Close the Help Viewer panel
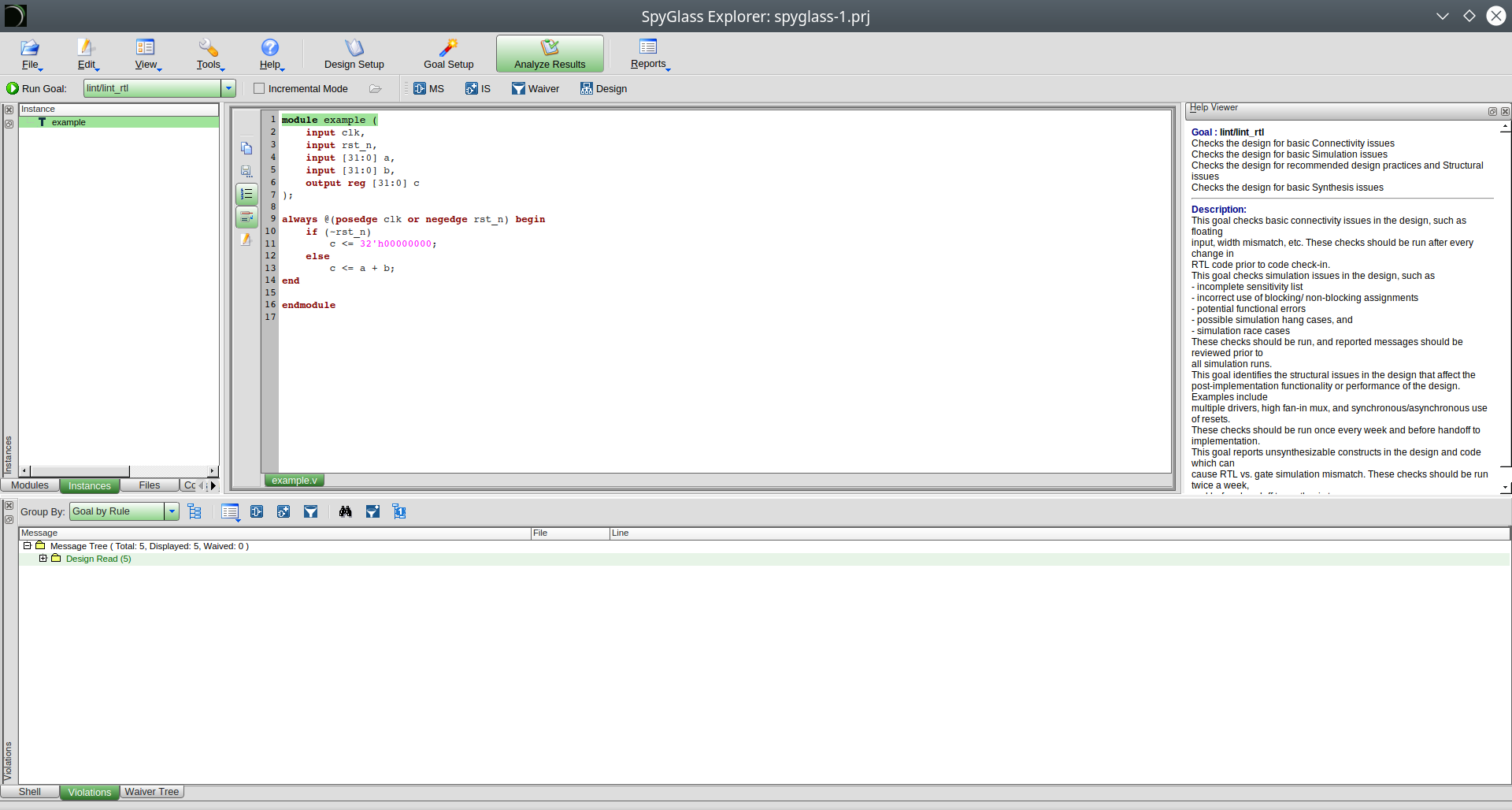 [x=1505, y=112]
